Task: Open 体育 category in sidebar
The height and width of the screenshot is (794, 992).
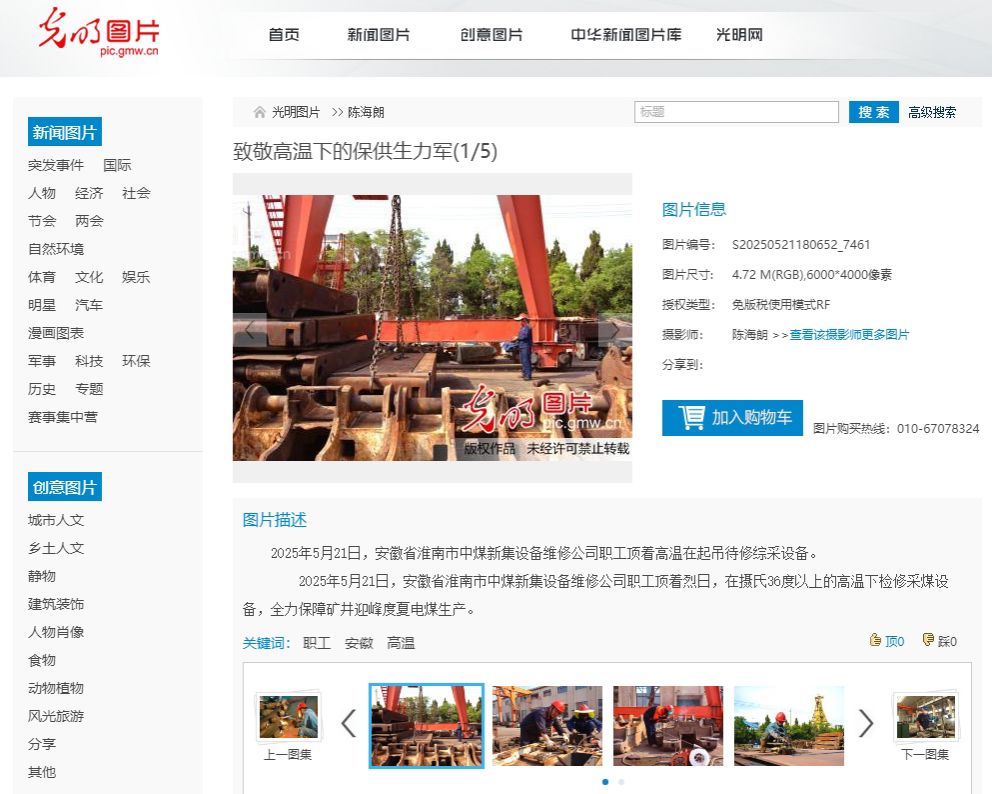Action: [x=42, y=277]
